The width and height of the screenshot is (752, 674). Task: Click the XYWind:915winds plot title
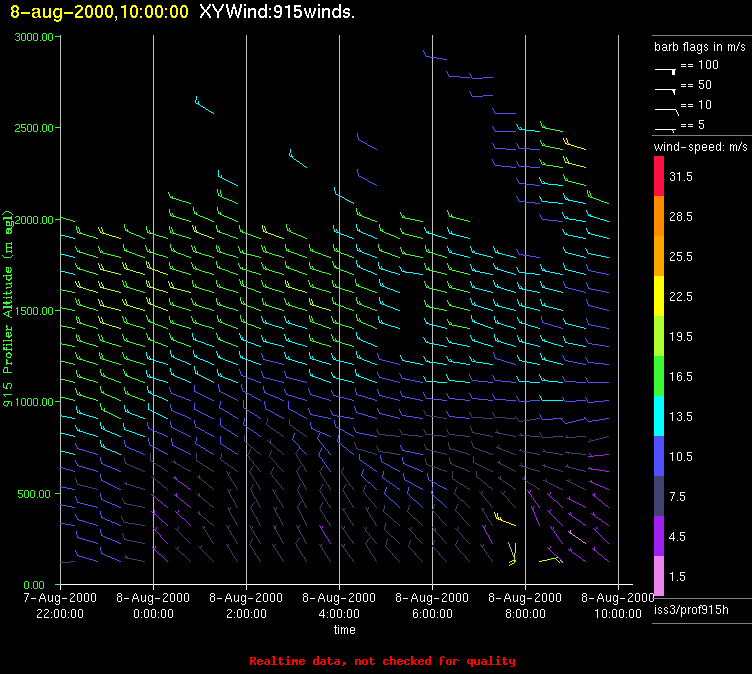[277, 12]
